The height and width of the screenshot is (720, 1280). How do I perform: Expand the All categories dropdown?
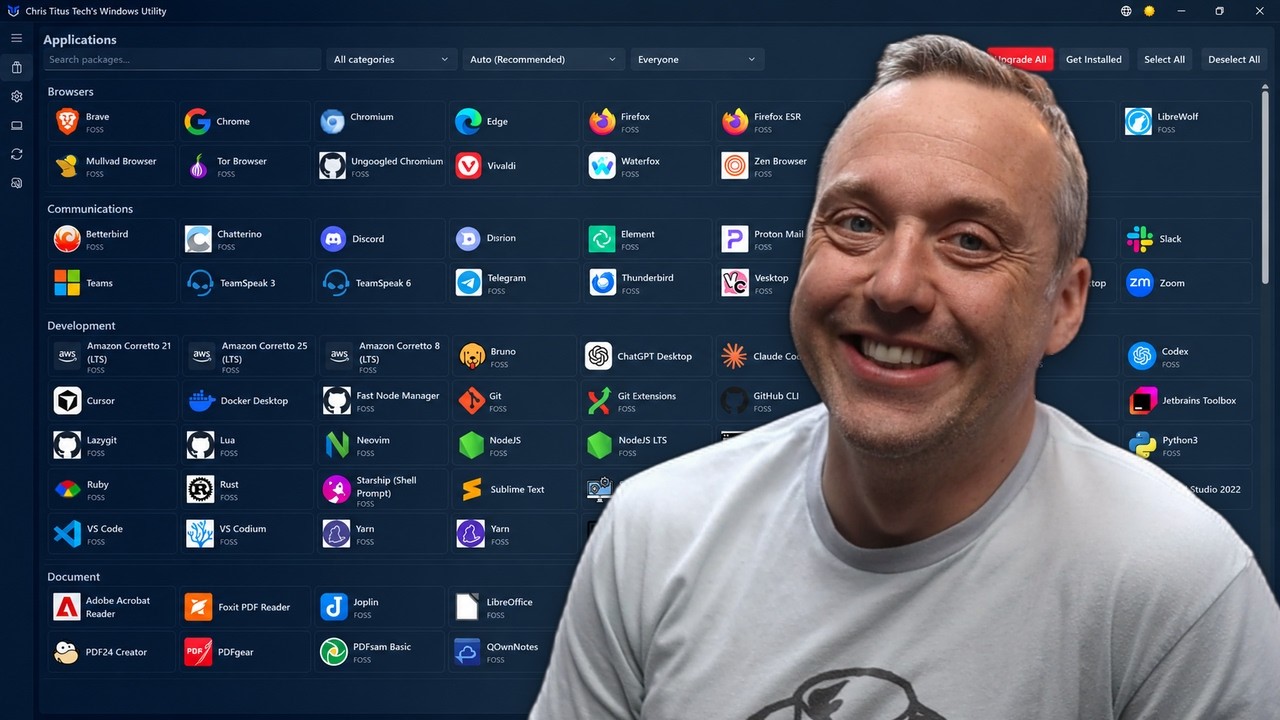tap(391, 59)
